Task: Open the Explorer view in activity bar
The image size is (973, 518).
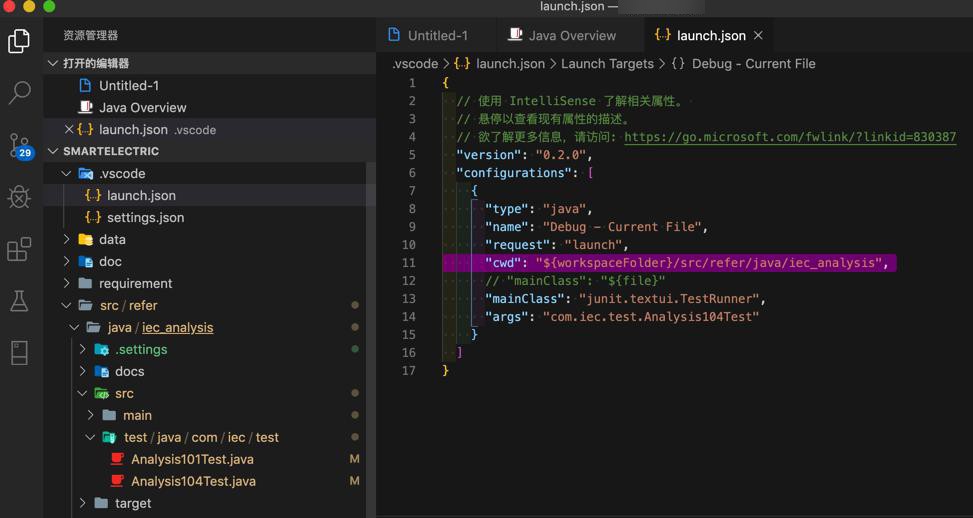Action: point(19,41)
